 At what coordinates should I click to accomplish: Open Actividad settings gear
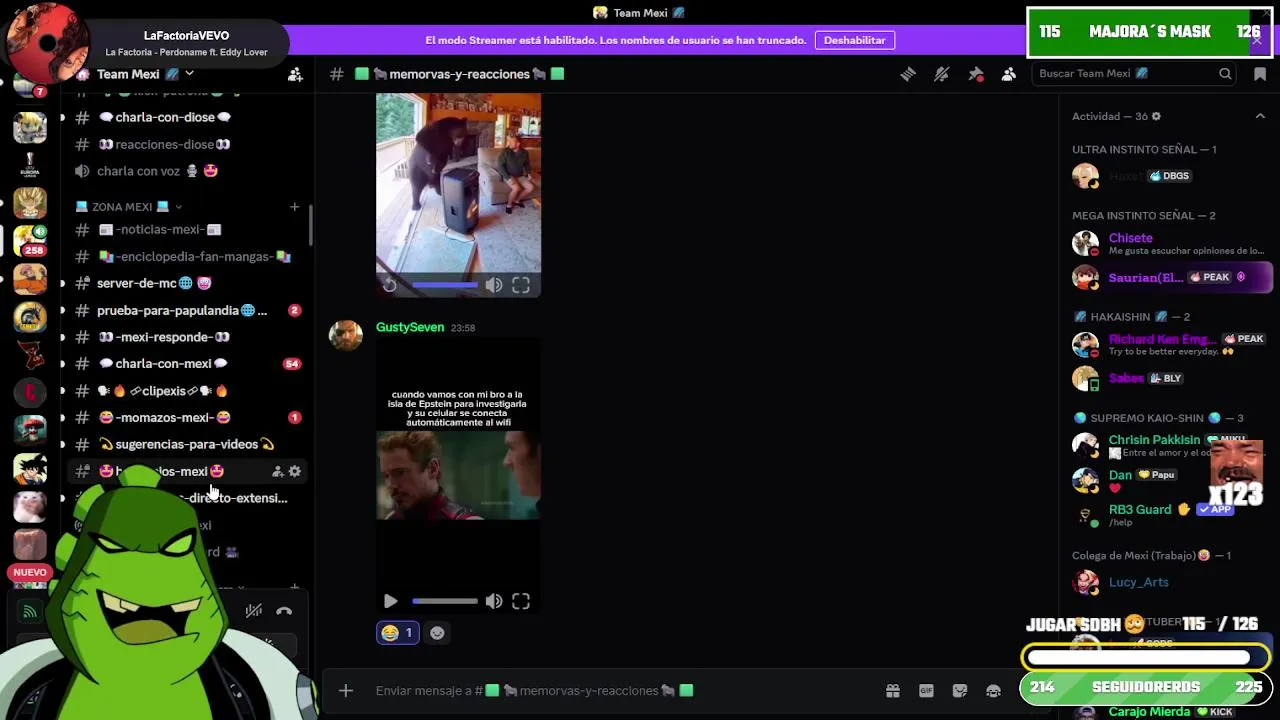1156,116
